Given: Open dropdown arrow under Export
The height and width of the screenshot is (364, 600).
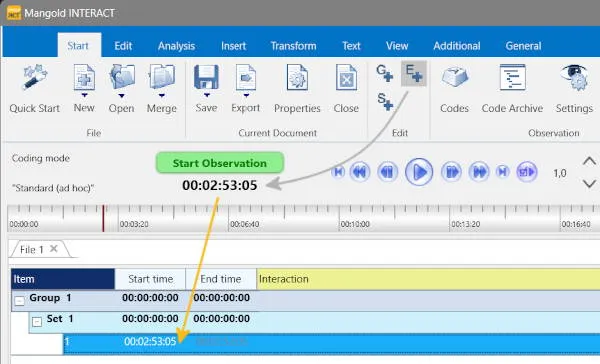Looking at the screenshot, I should (246, 95).
